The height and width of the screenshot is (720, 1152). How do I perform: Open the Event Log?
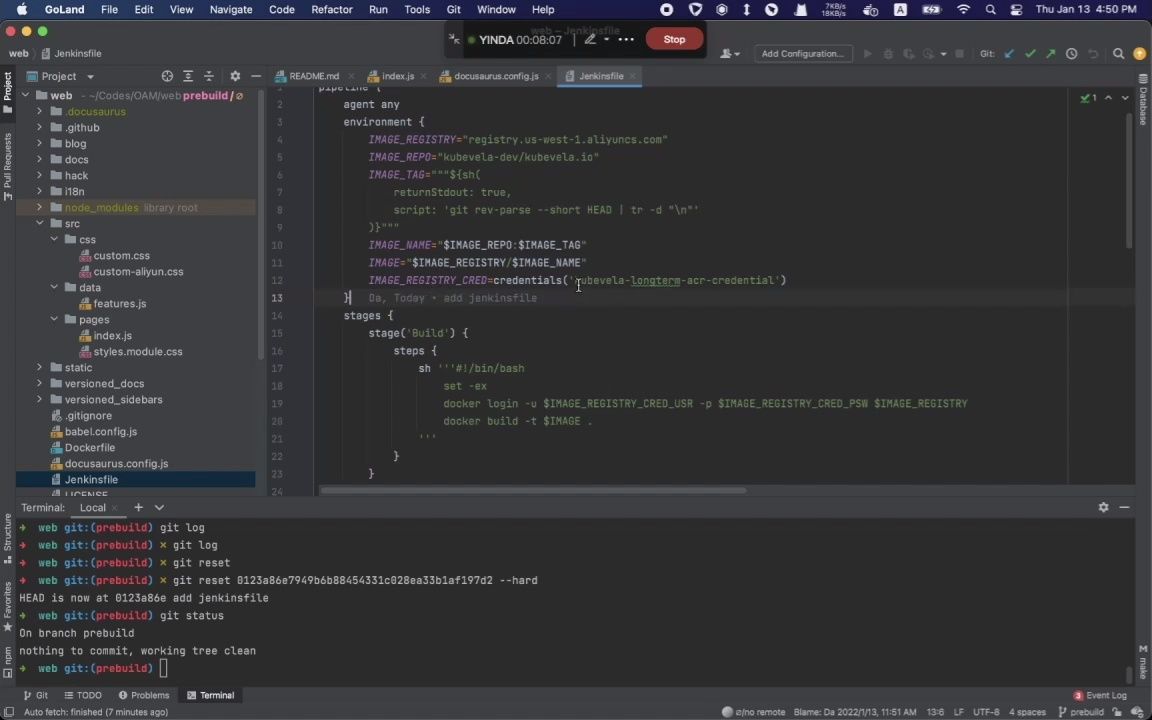click(1105, 695)
